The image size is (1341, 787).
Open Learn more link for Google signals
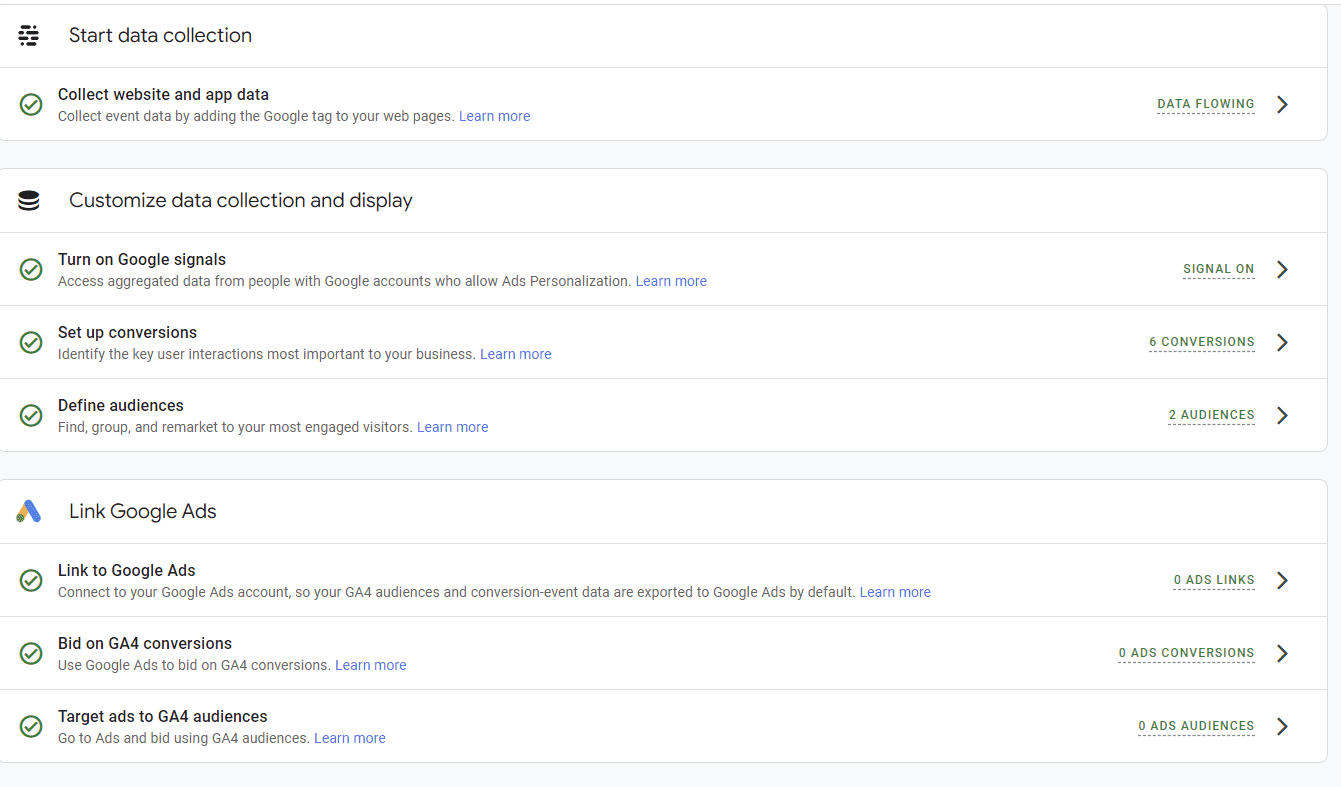click(x=671, y=281)
